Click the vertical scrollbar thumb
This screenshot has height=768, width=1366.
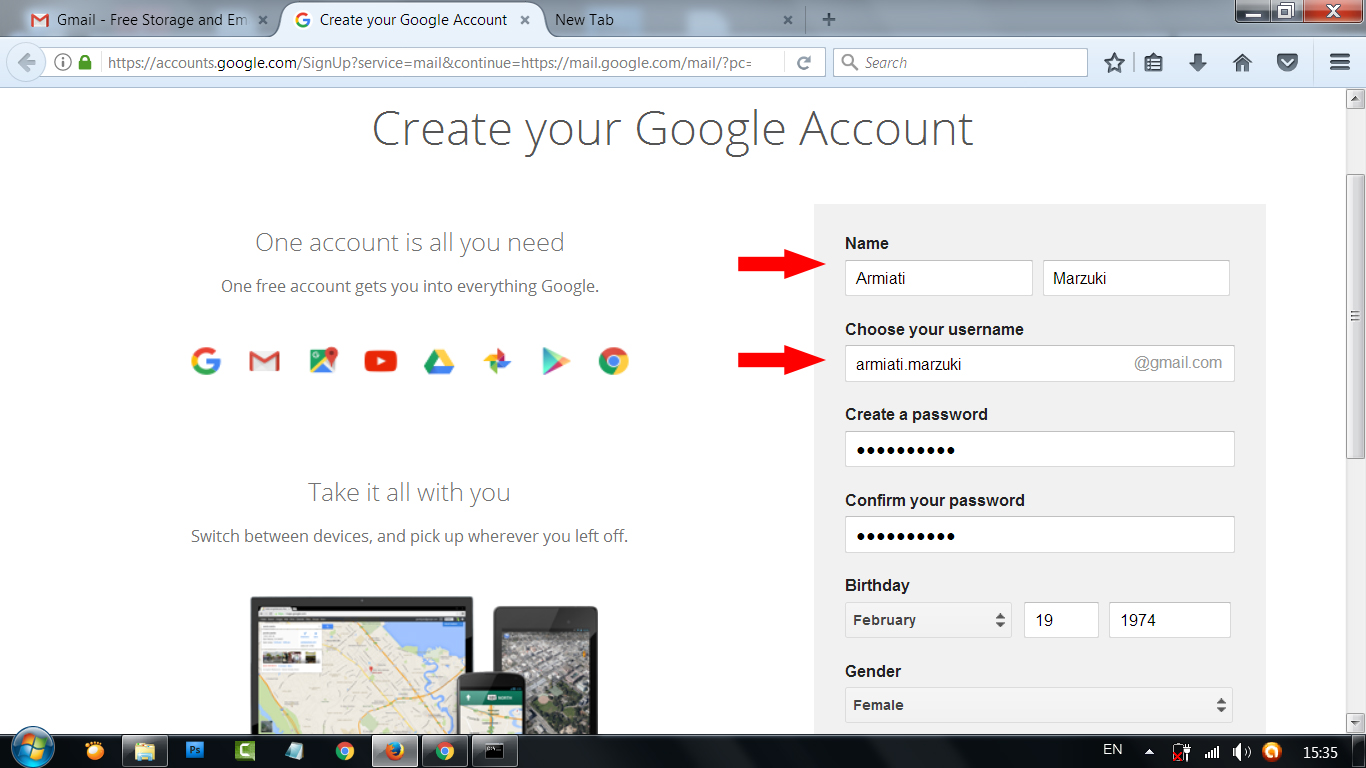(x=1355, y=315)
